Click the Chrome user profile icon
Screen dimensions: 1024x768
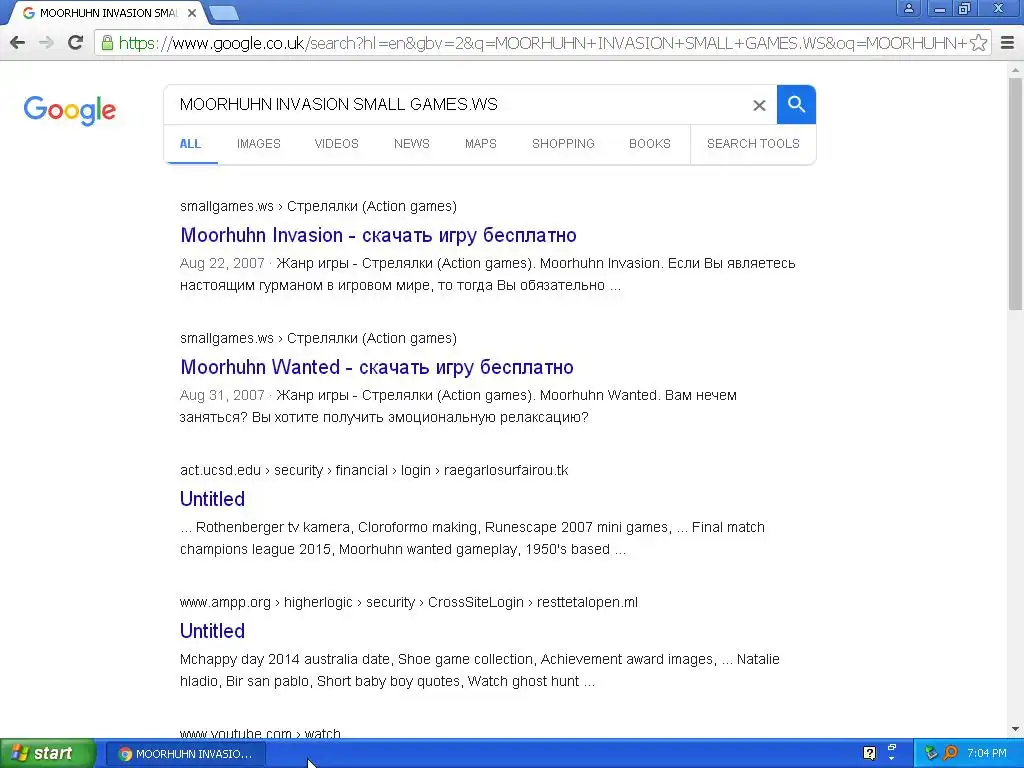tap(908, 8)
